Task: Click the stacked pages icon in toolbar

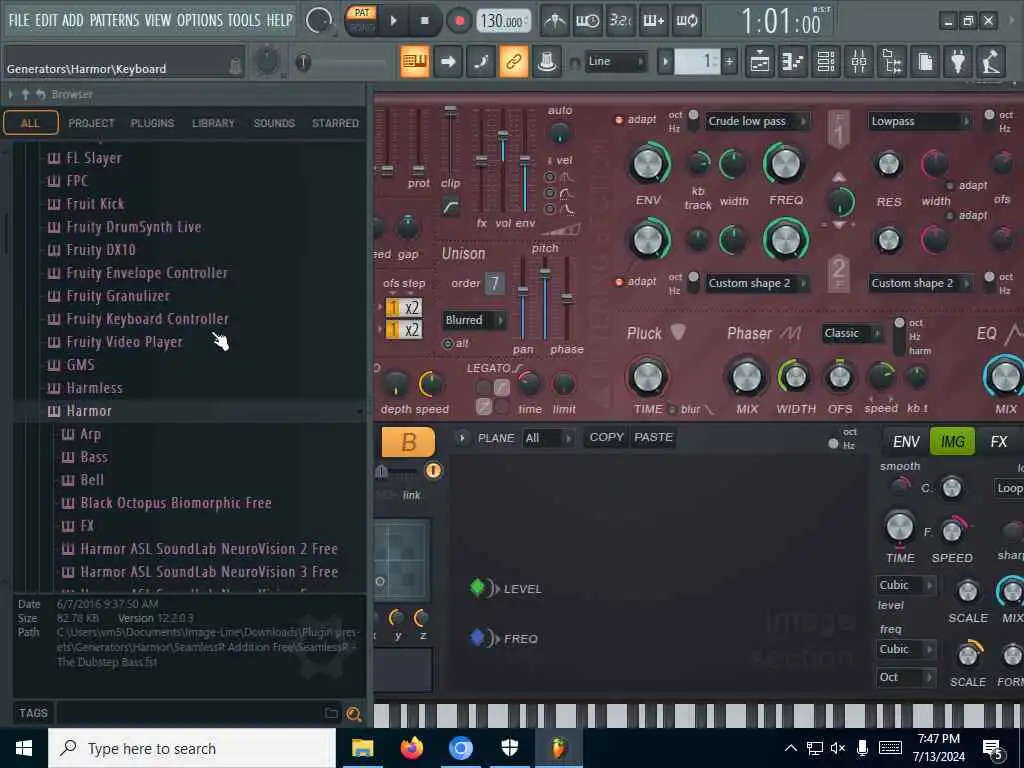Action: (925, 62)
